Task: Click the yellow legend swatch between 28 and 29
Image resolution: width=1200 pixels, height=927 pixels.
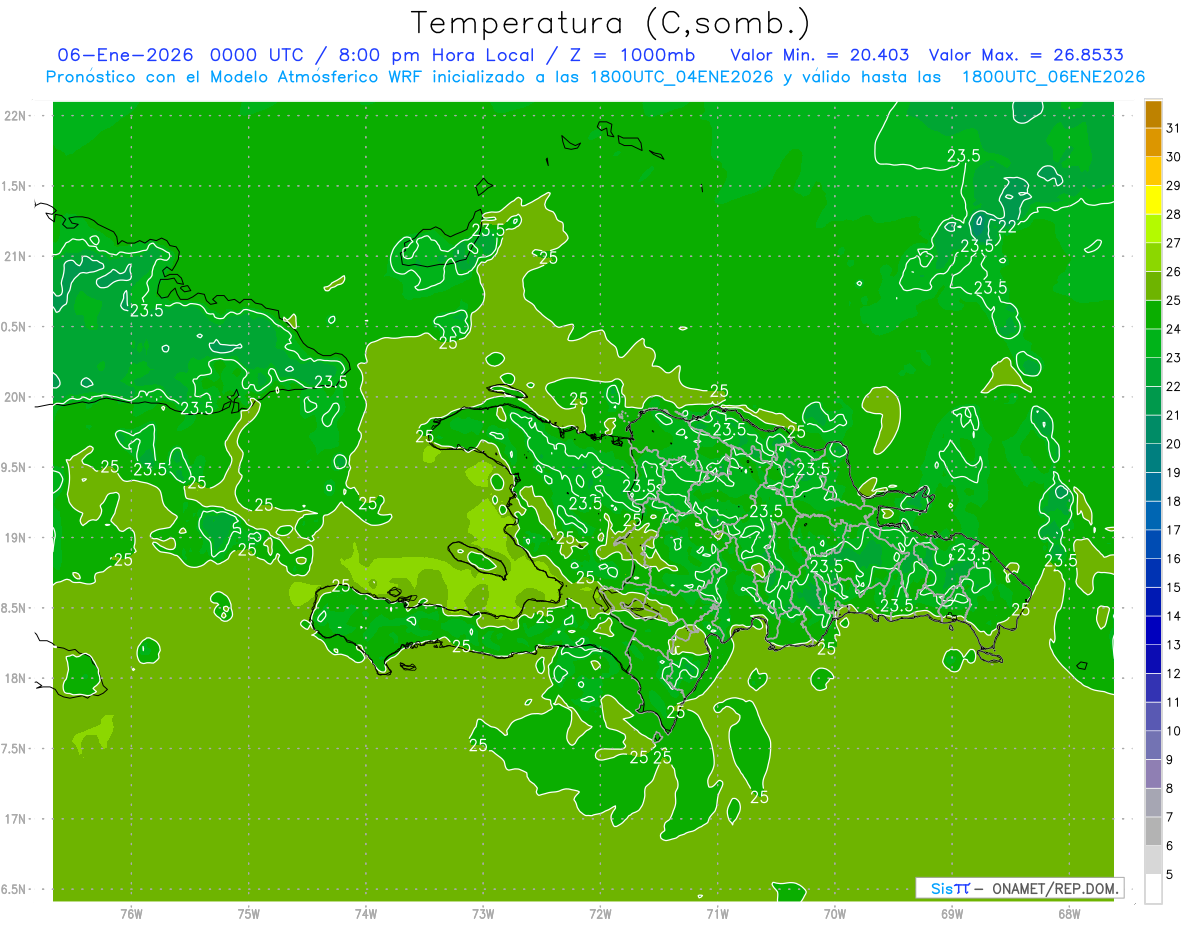Action: (1153, 200)
